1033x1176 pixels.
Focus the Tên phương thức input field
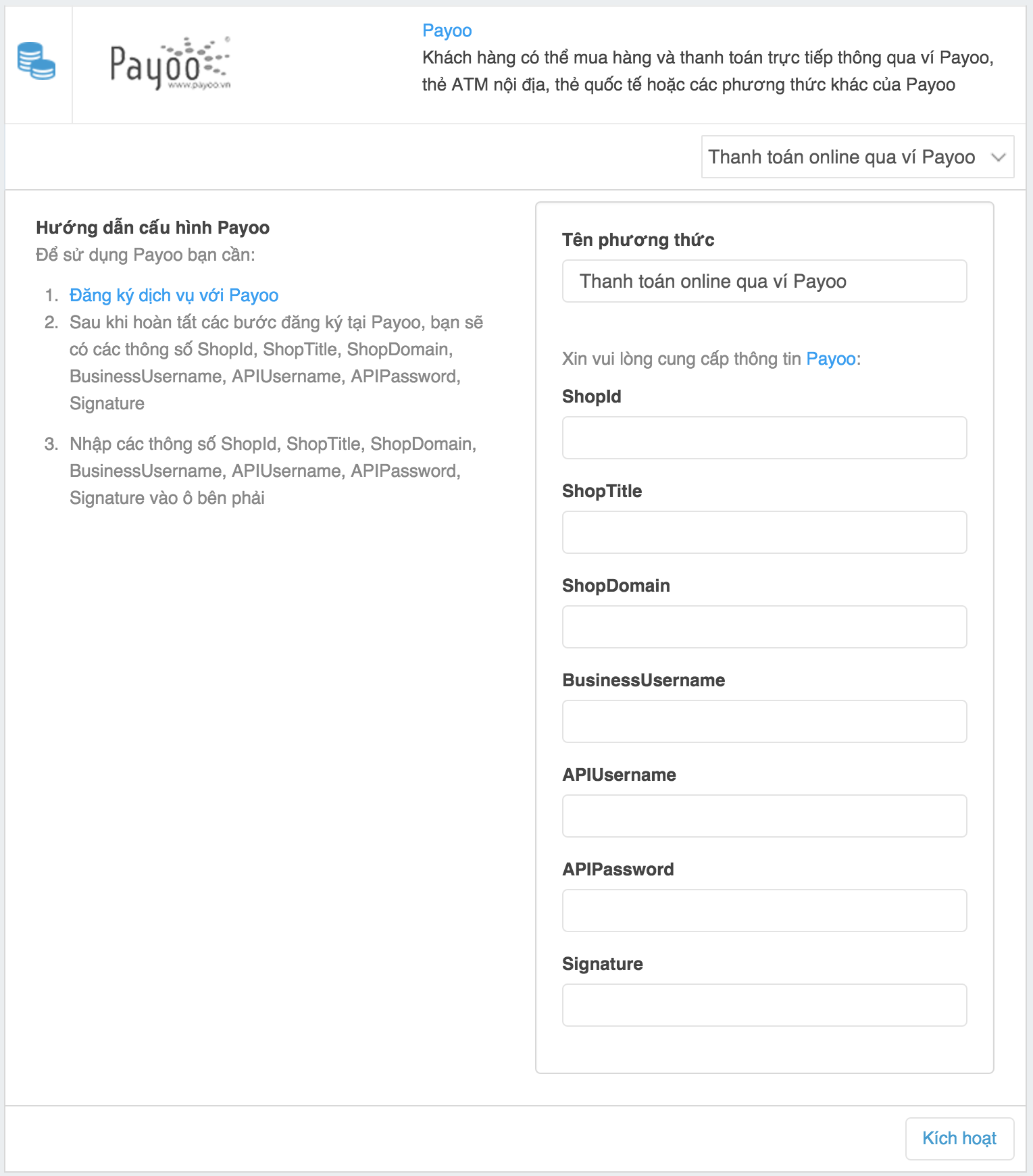(764, 281)
